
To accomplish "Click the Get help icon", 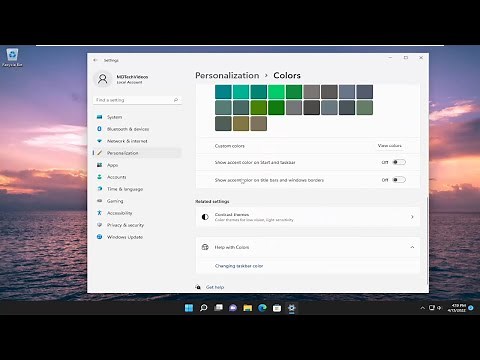I will click(x=198, y=287).
